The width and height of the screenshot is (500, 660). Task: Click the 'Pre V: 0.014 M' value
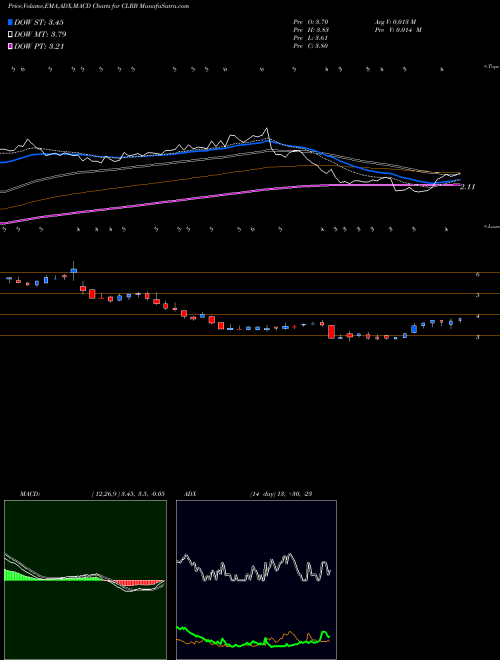pos(398,30)
